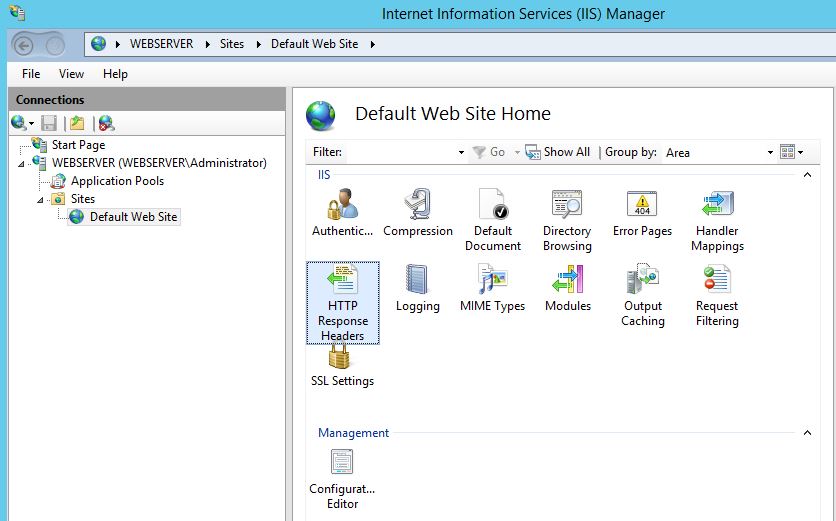Collapse the Sites tree node arrow
836x521 pixels.
tap(40, 200)
